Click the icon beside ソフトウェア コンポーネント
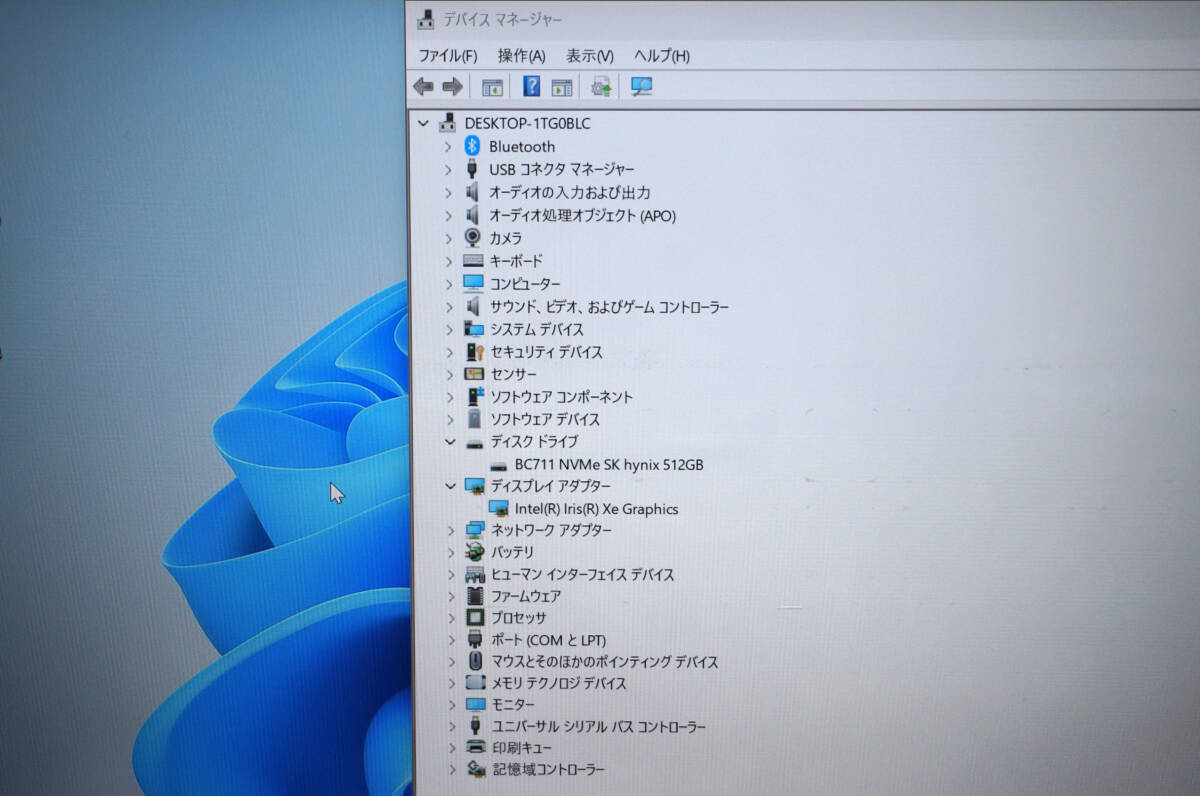The image size is (1200, 796). pos(475,397)
